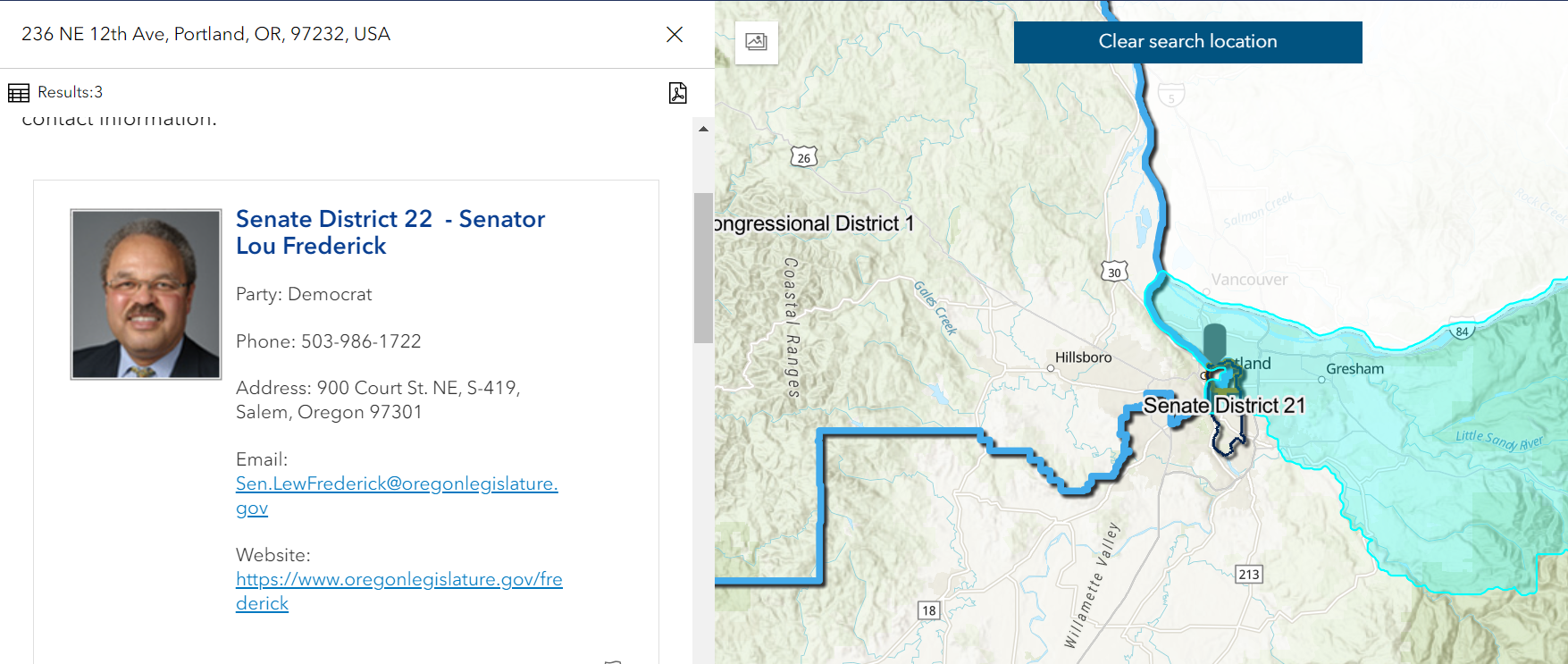Click the Senate District 21 map label
1568x664 pixels.
[1224, 406]
